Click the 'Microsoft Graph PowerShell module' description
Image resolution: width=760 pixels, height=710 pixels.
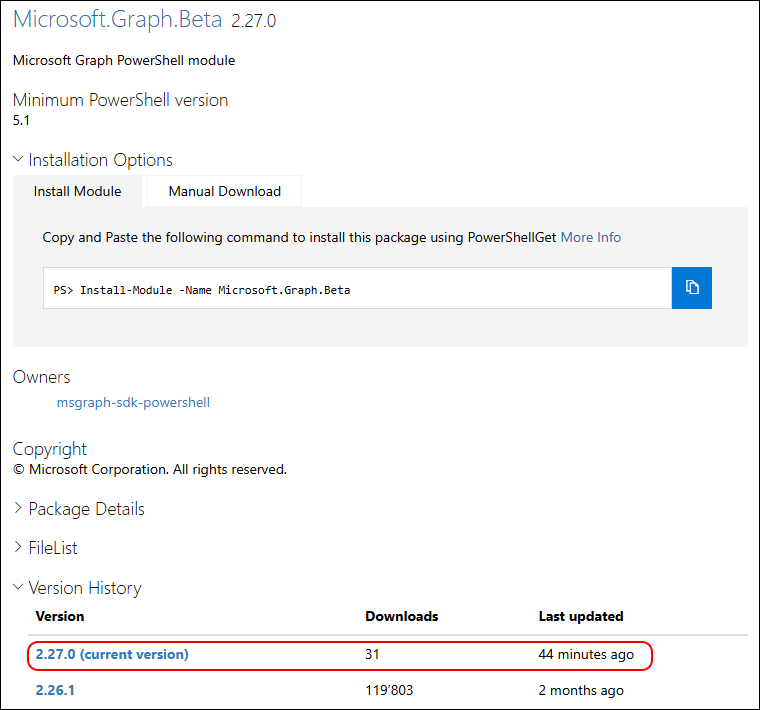(x=124, y=60)
